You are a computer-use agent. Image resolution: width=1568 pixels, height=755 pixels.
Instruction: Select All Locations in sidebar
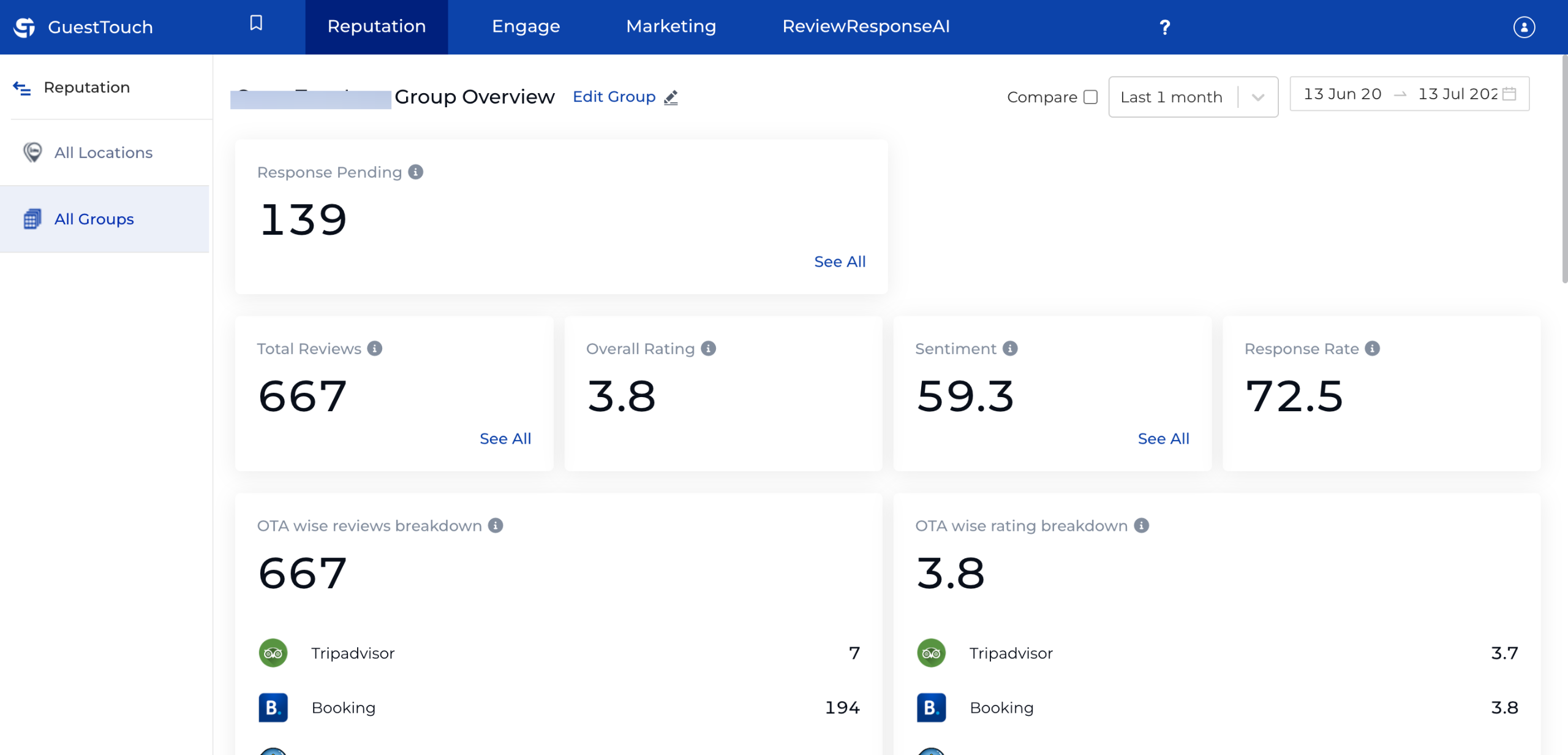click(x=103, y=153)
